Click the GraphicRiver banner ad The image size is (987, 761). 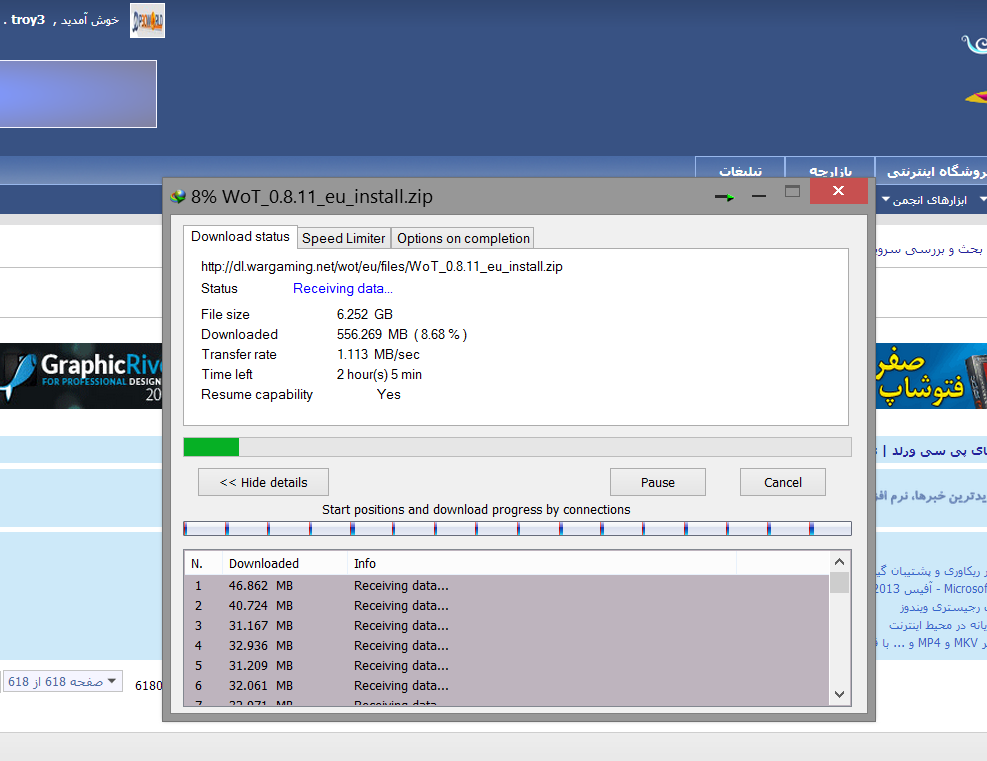pos(81,376)
